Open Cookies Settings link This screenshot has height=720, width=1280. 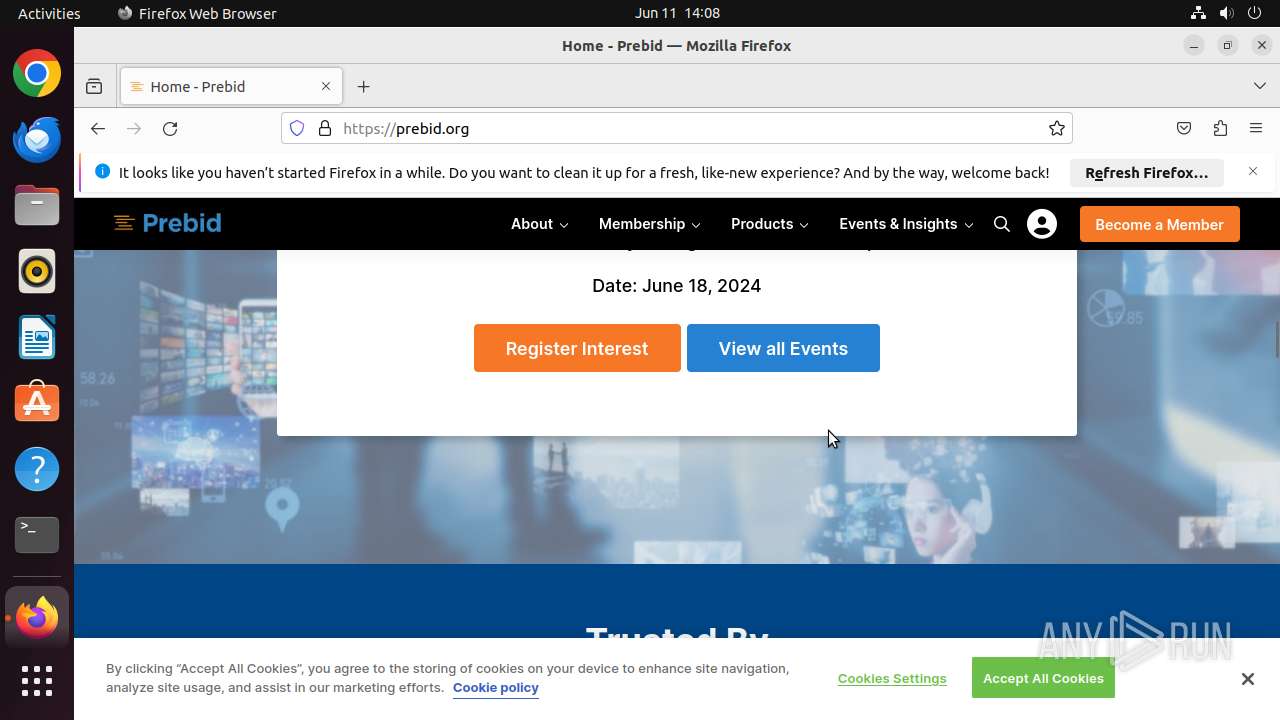(x=892, y=678)
